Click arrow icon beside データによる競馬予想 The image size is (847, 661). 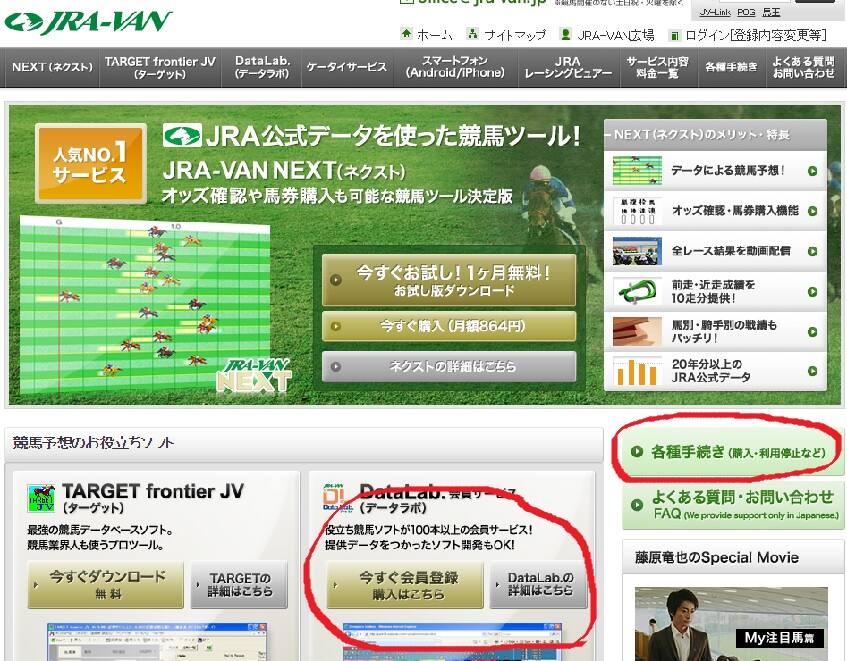click(812, 171)
